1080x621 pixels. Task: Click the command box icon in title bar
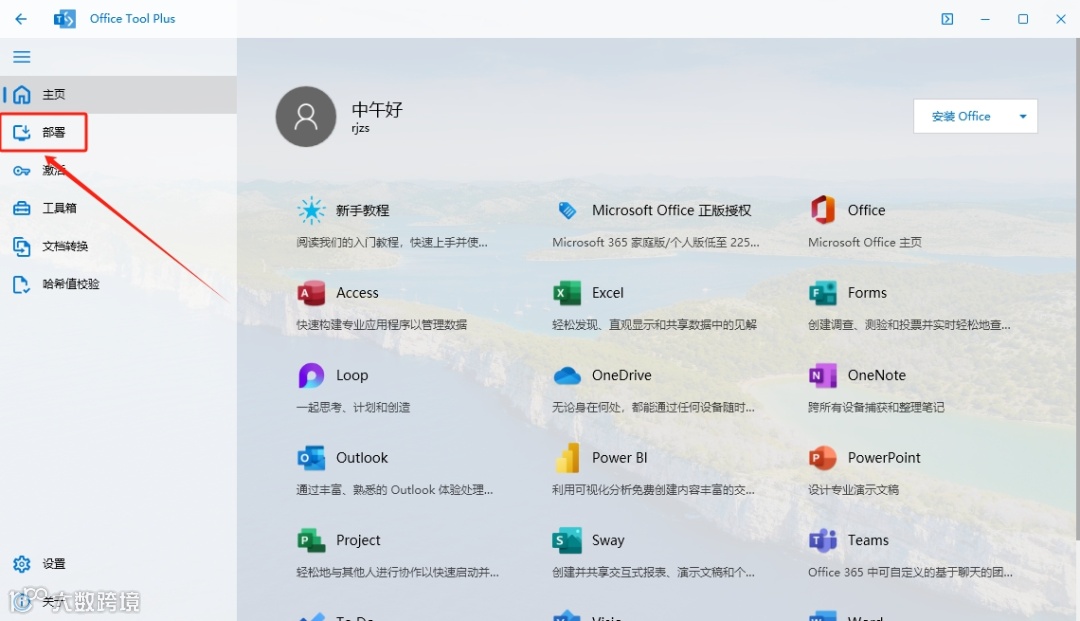(x=947, y=19)
